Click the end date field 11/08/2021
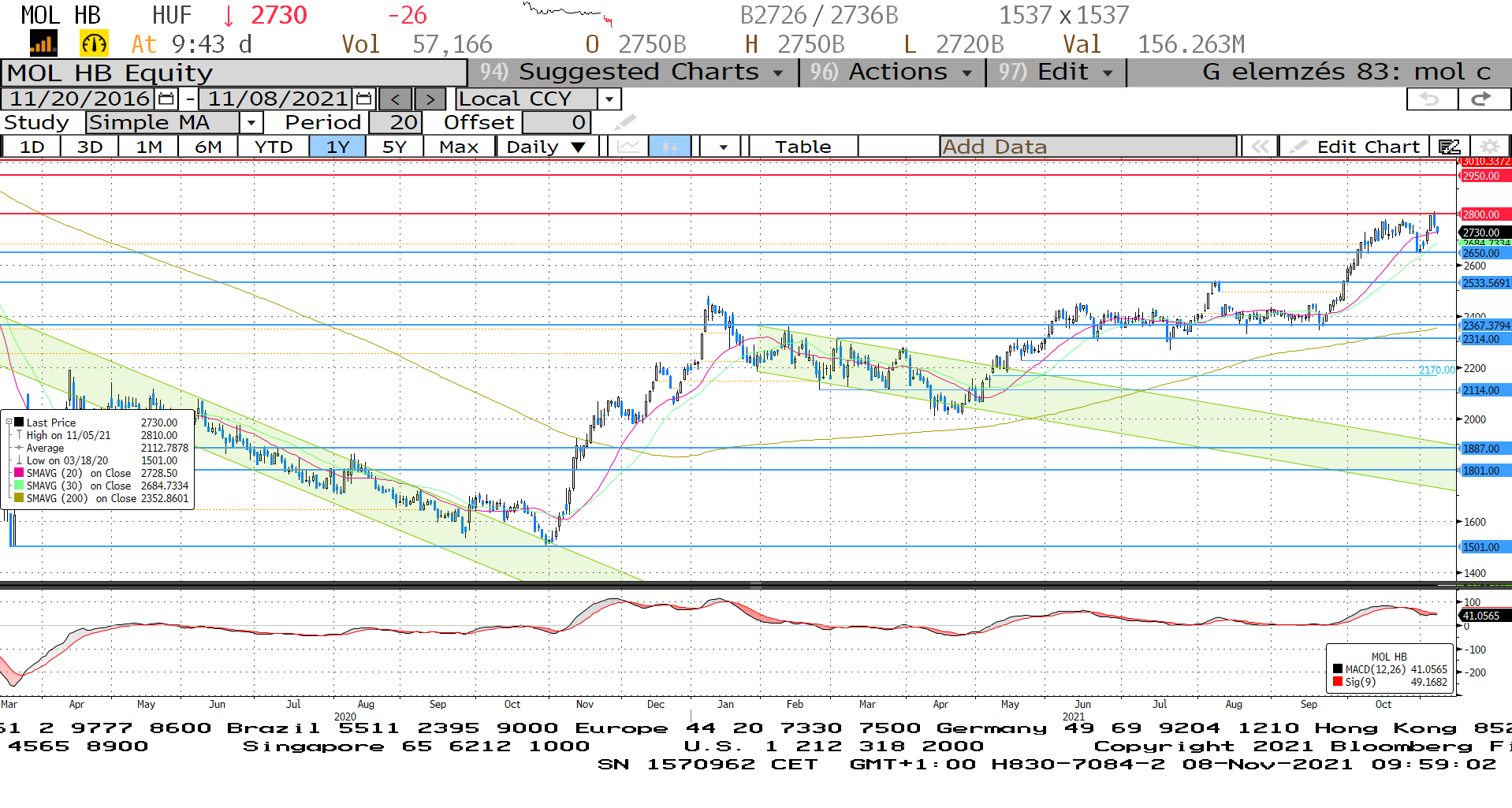This screenshot has height=808, width=1512. tap(277, 99)
